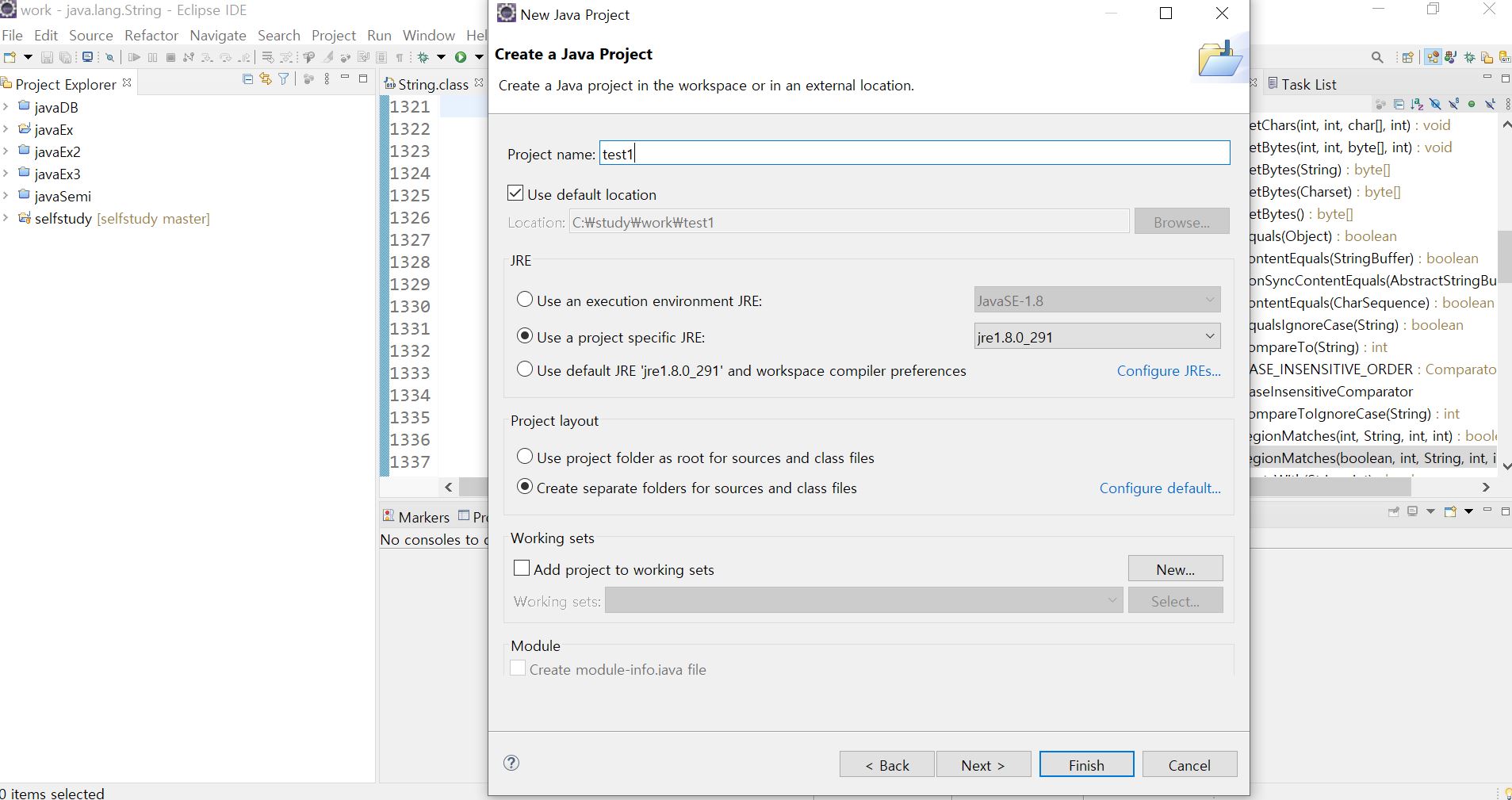
Task: Click the Debug bug icon in main toolbar
Action: pos(423,57)
